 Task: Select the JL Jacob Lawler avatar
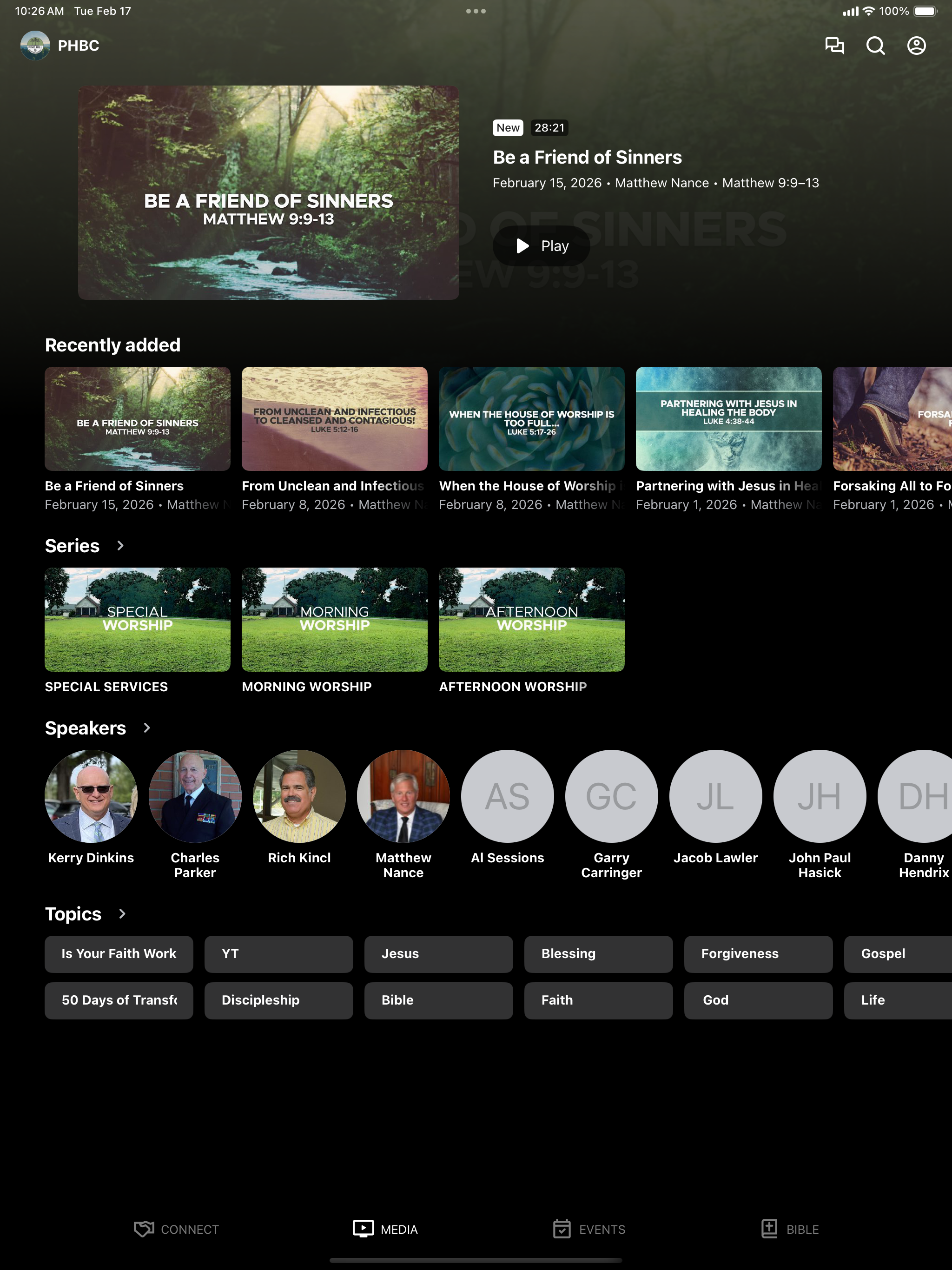tap(715, 796)
